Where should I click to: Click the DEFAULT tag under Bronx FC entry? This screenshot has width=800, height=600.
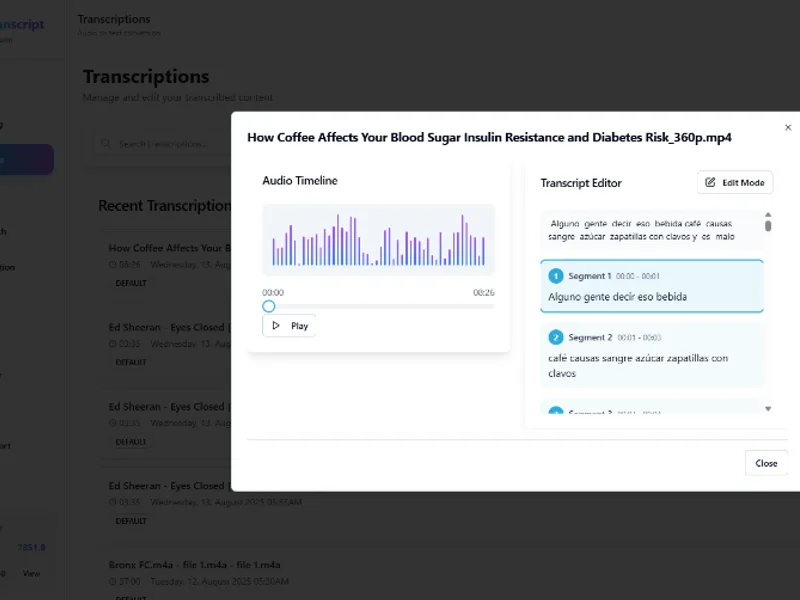pyautogui.click(x=131, y=597)
